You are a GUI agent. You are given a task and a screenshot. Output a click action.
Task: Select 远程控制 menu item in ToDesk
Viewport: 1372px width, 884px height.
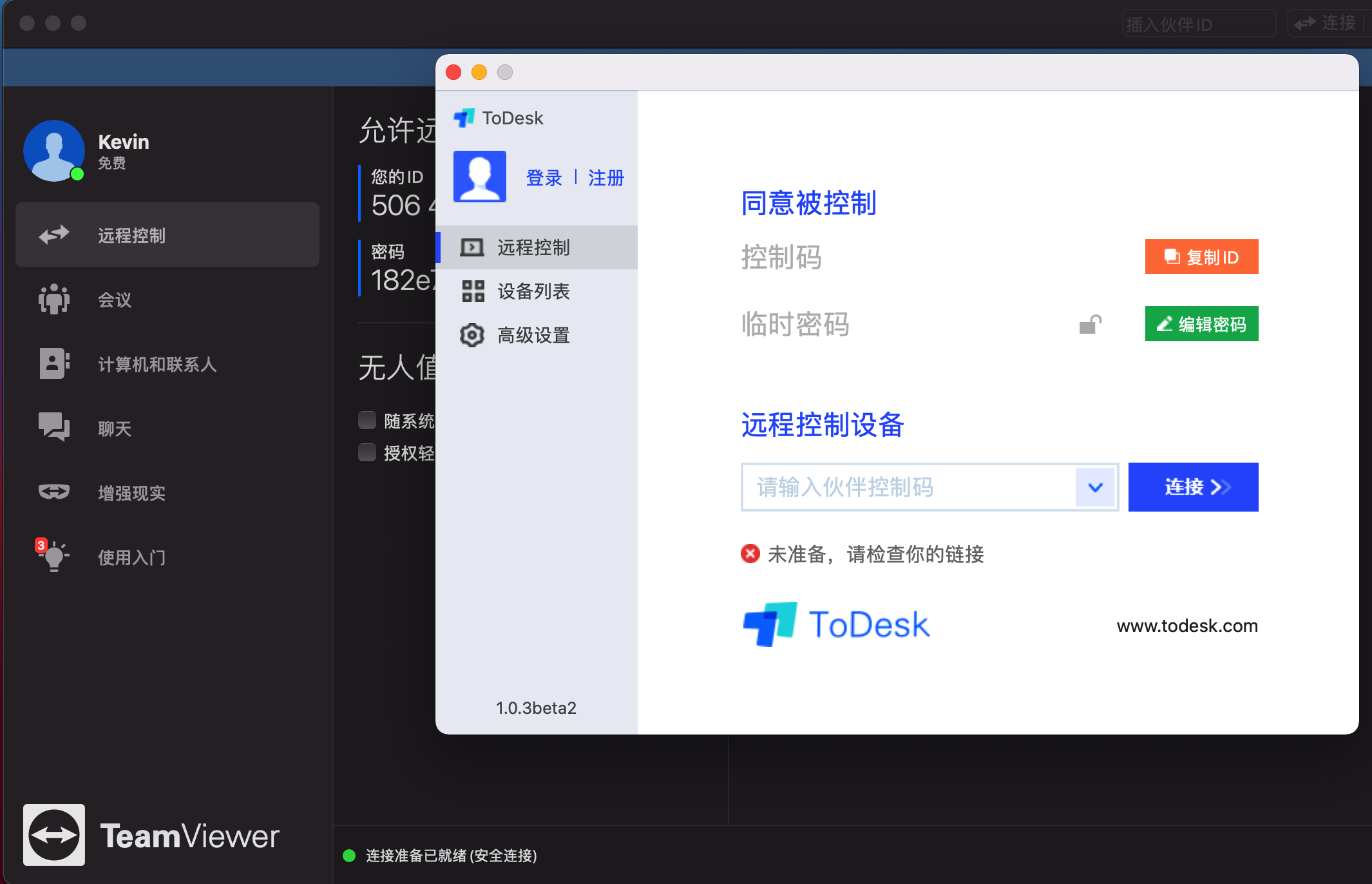click(x=537, y=247)
